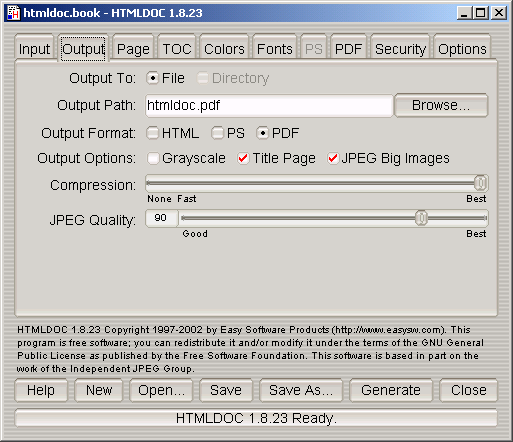
Task: Switch to the Fonts tab
Action: tap(275, 49)
